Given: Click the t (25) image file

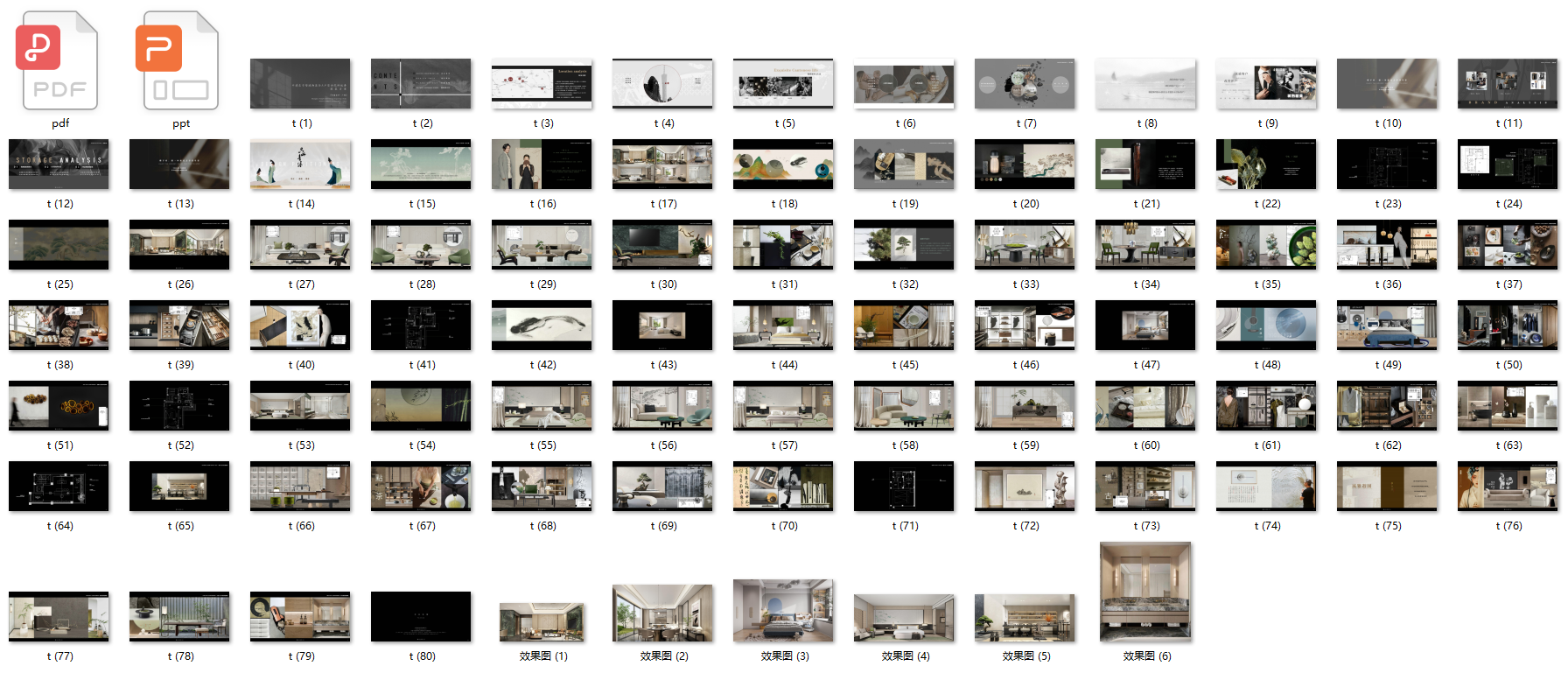Looking at the screenshot, I should pos(59,245).
